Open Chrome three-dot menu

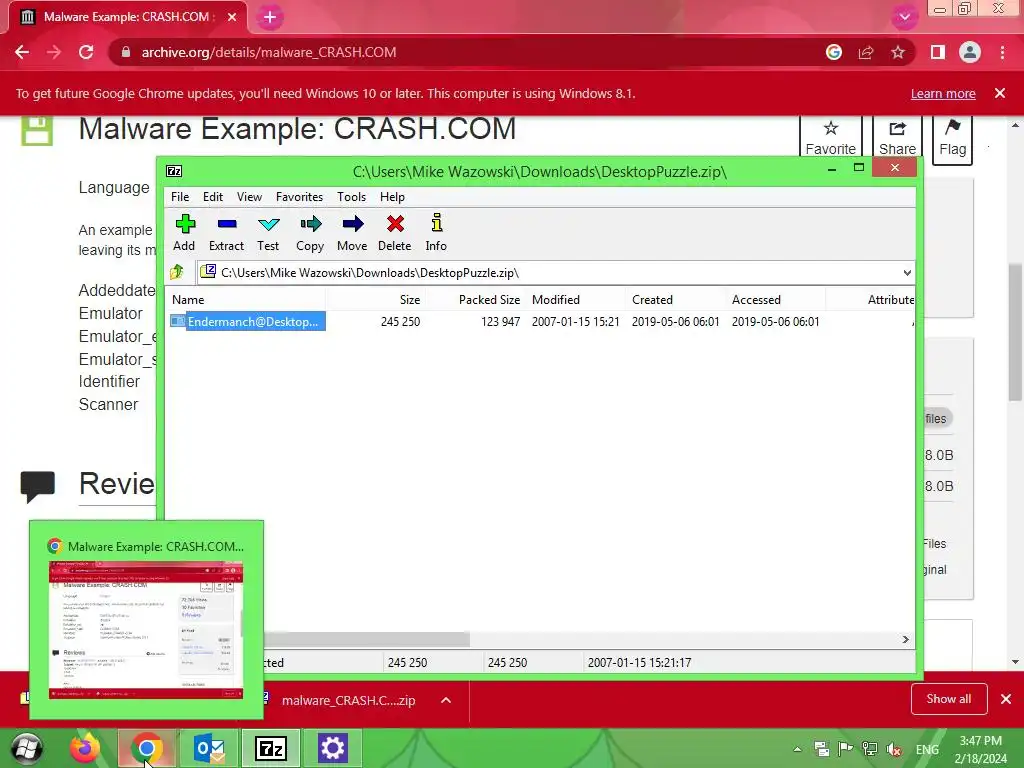(x=1002, y=52)
